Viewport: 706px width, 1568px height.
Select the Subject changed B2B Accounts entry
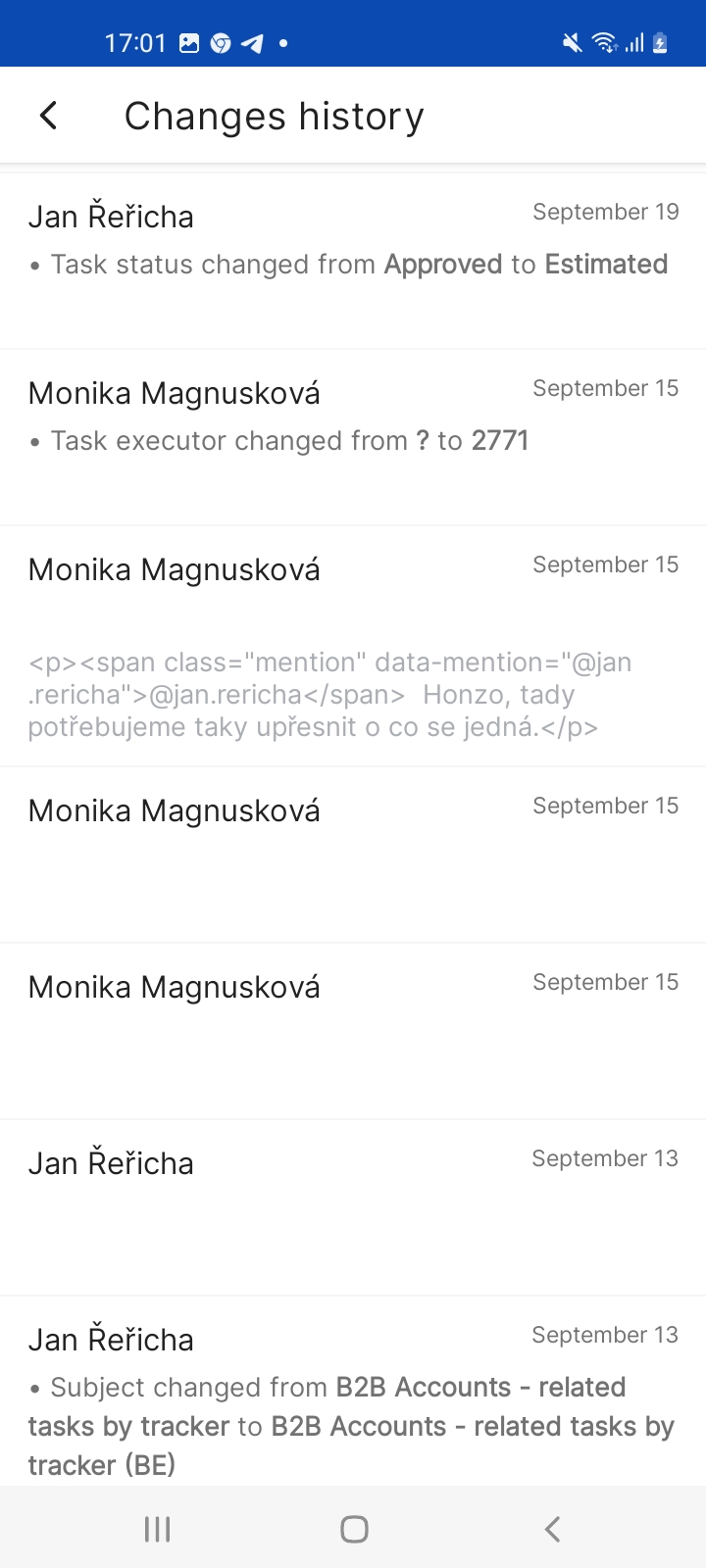click(x=350, y=1426)
